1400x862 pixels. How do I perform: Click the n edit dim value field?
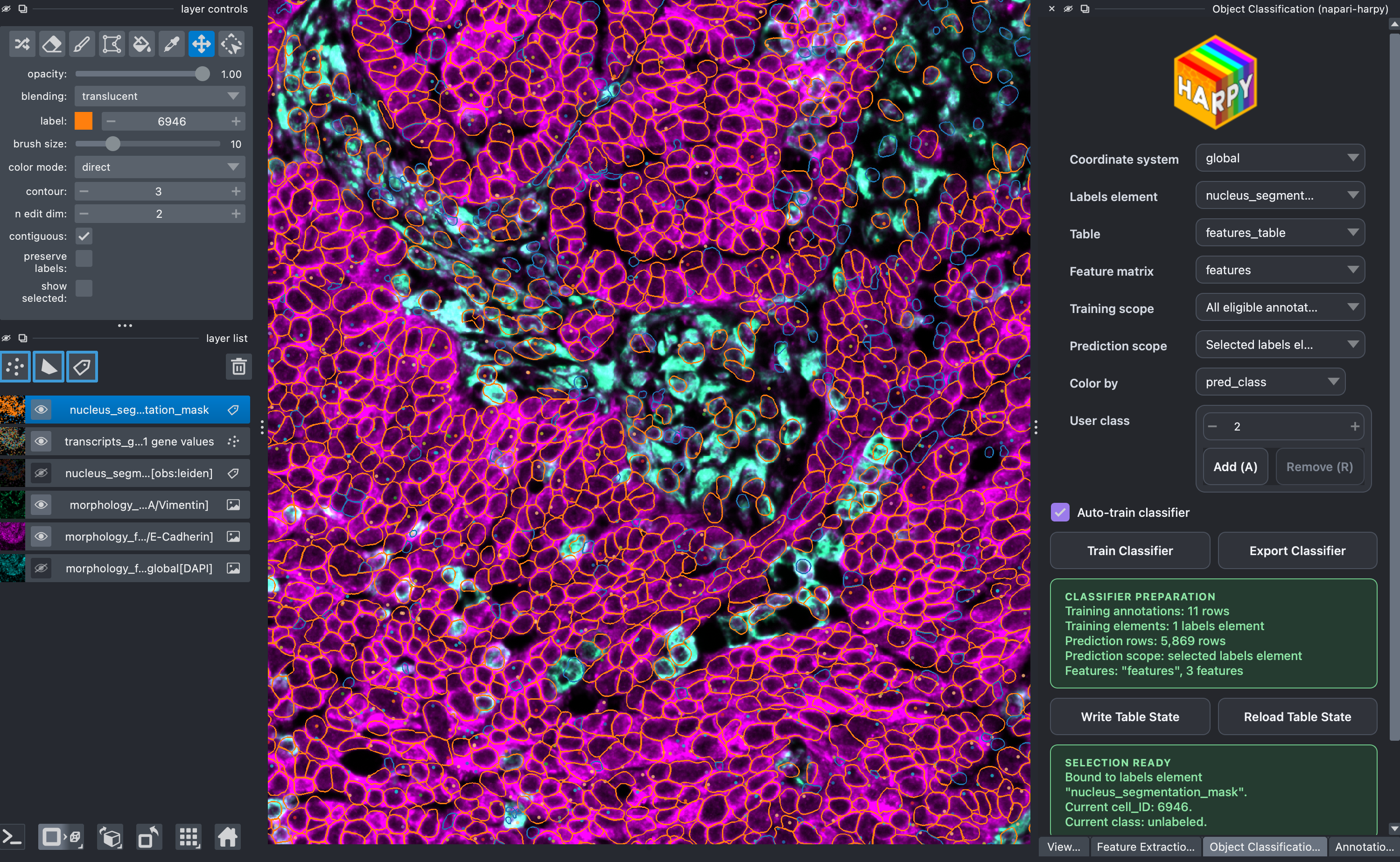point(159,214)
